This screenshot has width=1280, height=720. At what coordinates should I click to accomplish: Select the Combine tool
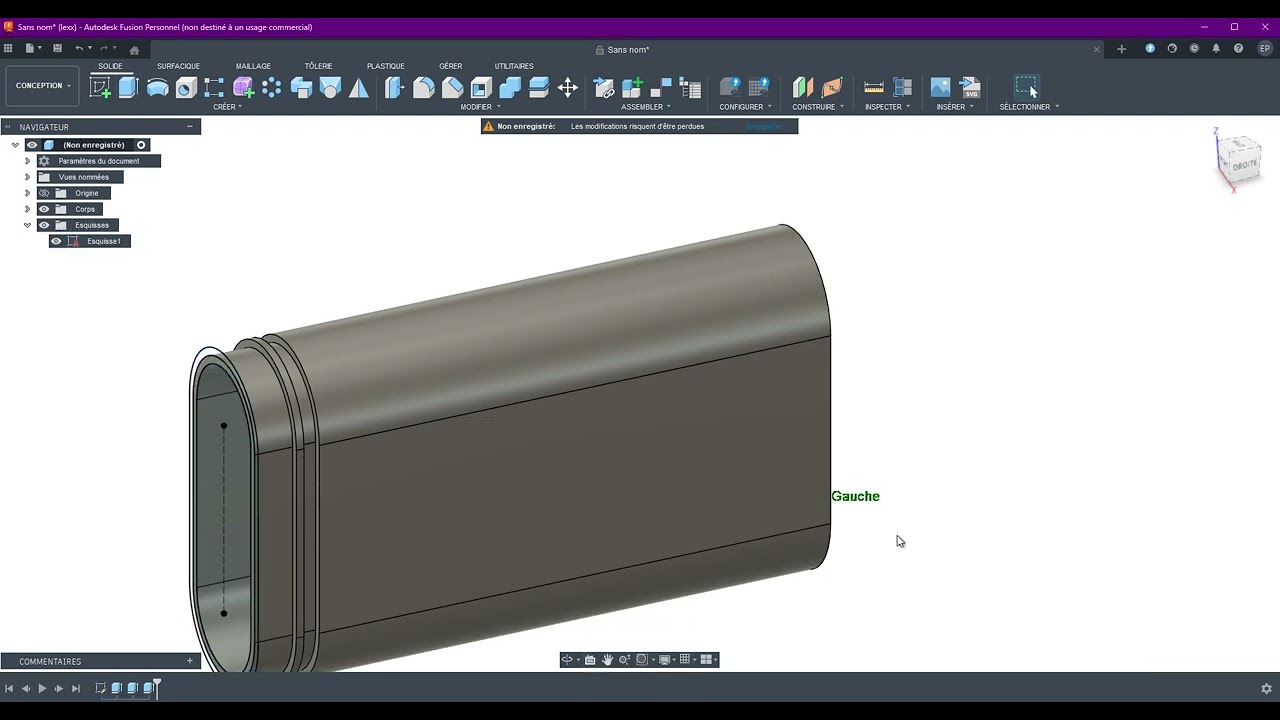pyautogui.click(x=510, y=88)
